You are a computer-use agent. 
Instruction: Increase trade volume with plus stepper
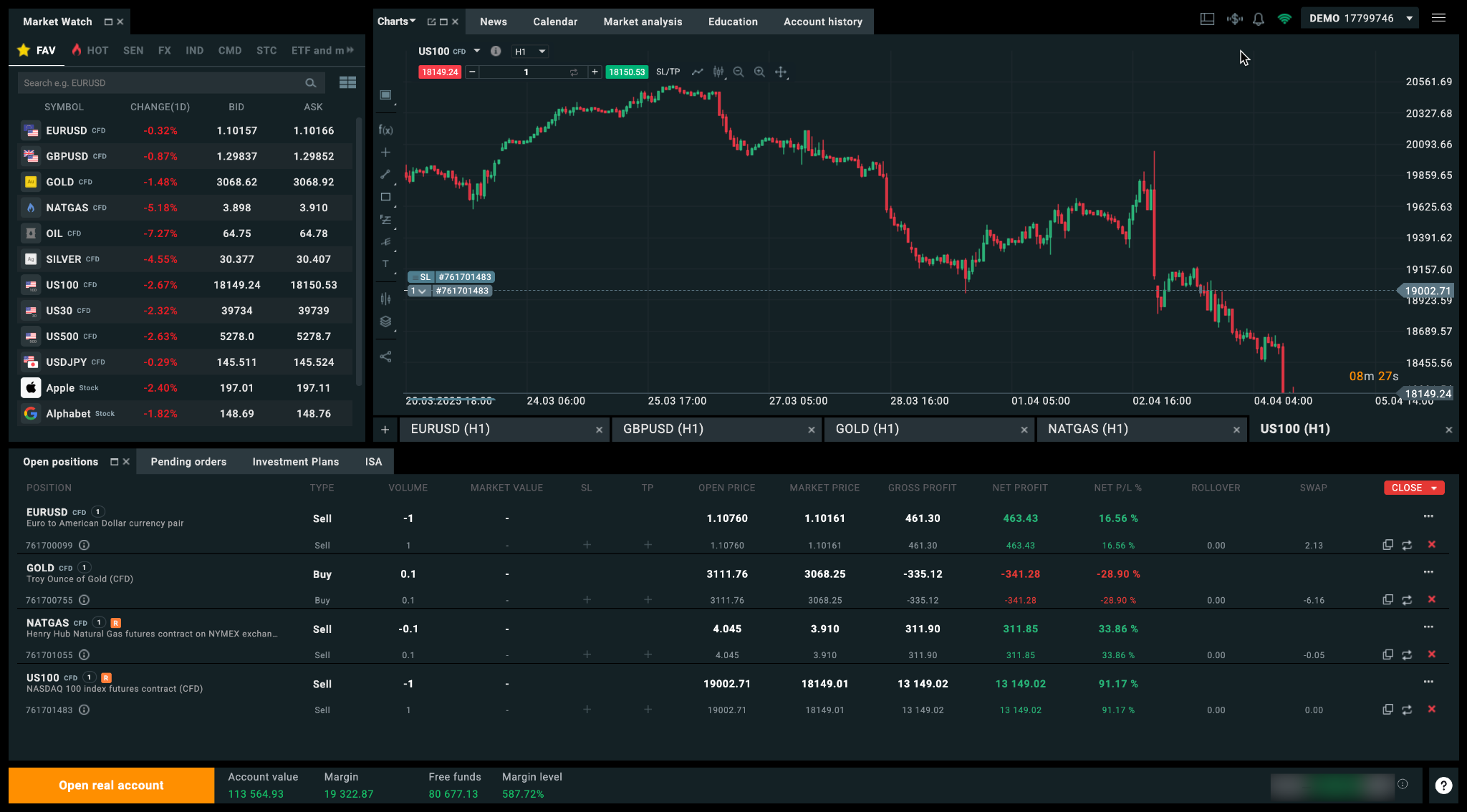(x=595, y=72)
